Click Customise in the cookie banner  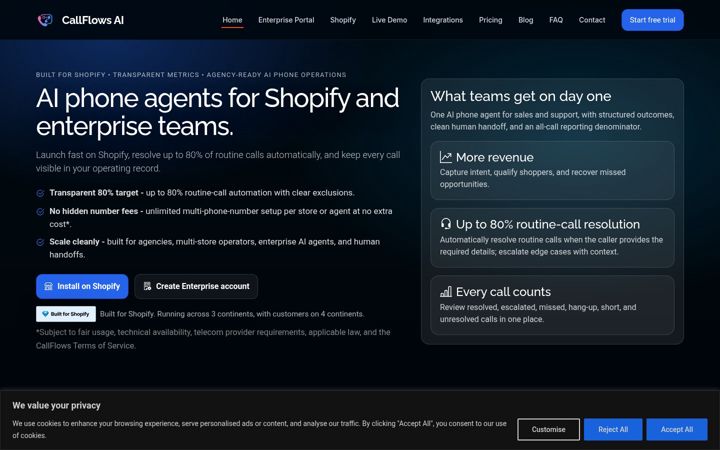click(x=548, y=429)
